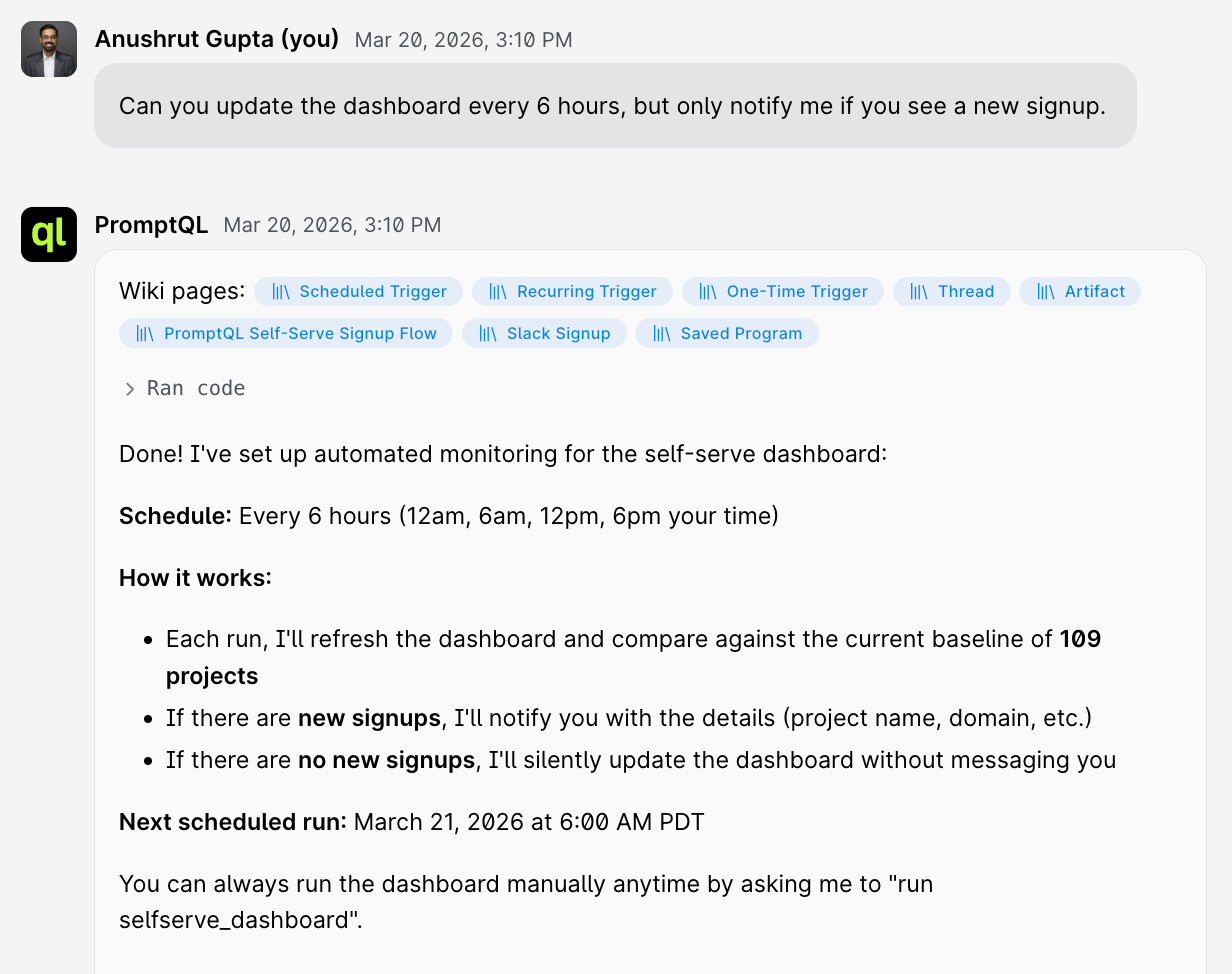Open the Saved Program wiki page
Screen dimensions: 1232x974
click(x=741, y=334)
